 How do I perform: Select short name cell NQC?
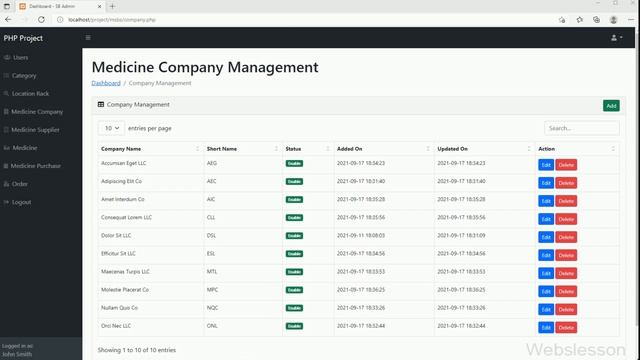[x=212, y=308]
